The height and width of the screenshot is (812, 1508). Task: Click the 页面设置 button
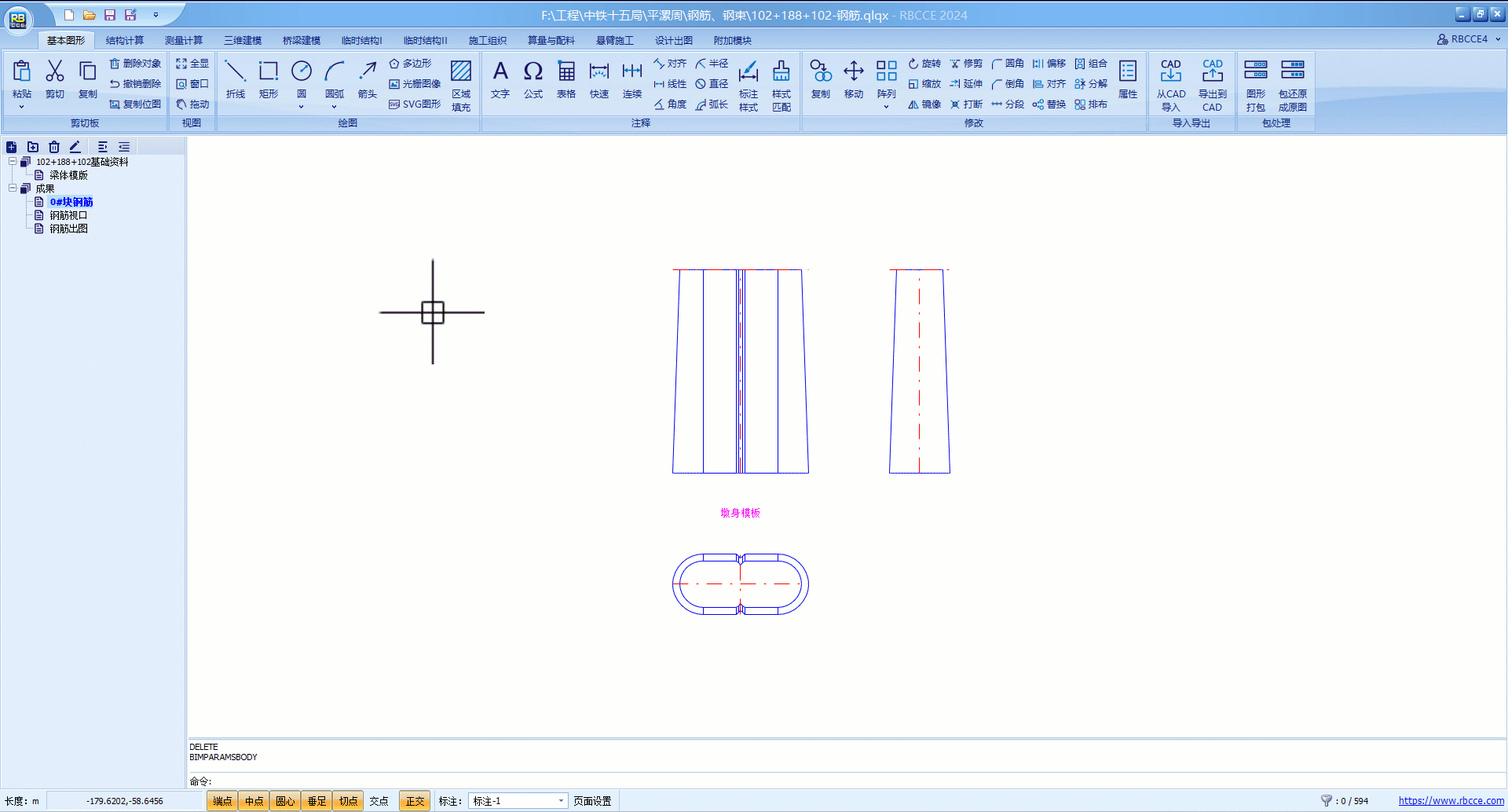[592, 801]
